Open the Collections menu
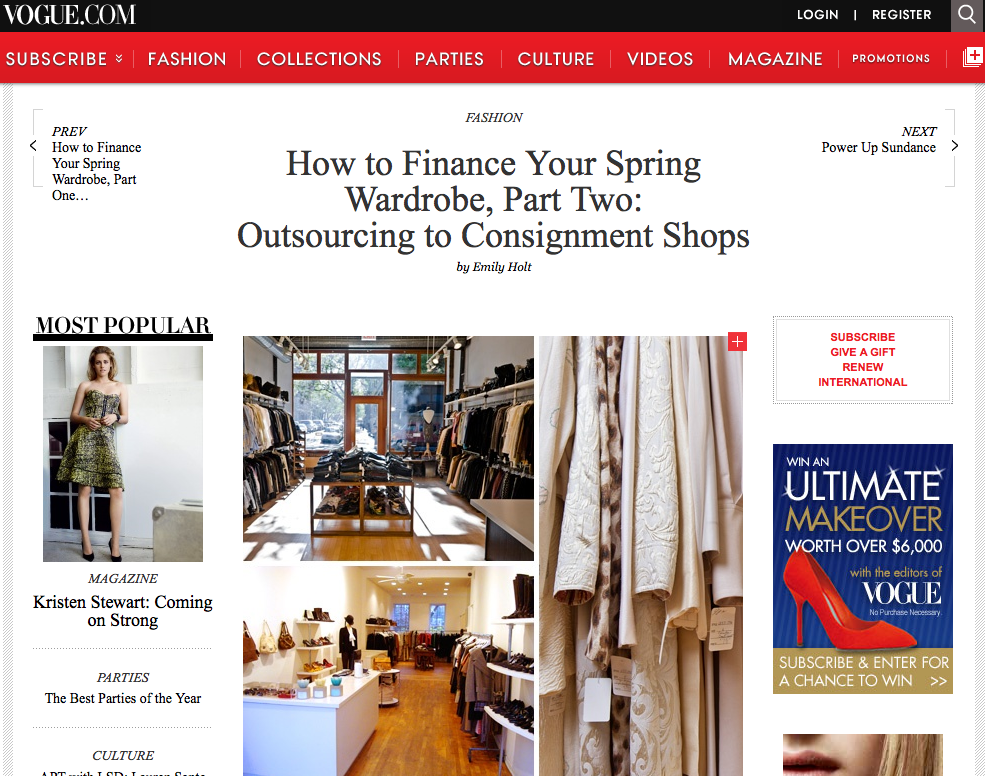 (319, 59)
